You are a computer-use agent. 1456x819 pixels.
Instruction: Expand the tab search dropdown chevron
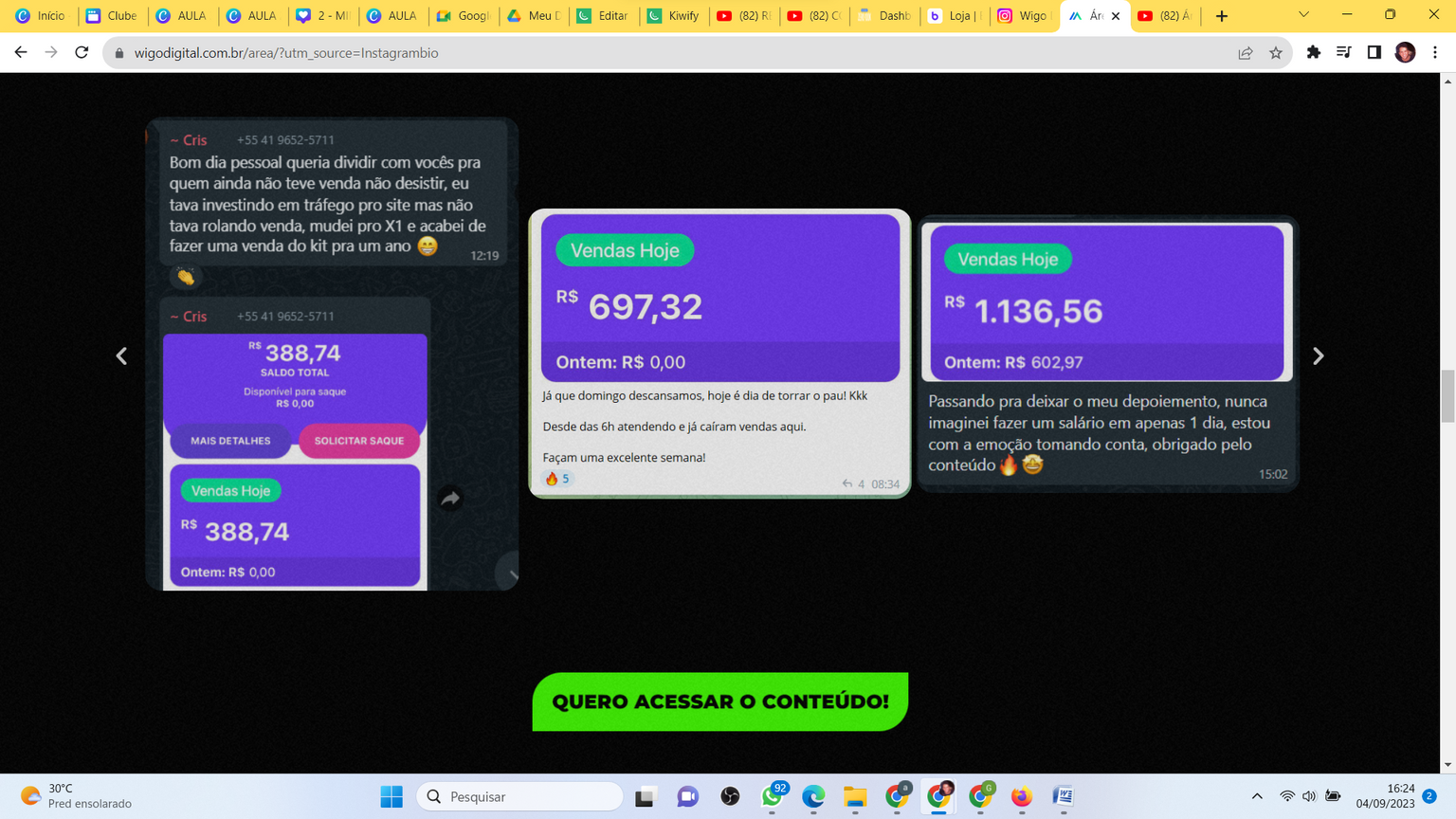[x=1303, y=15]
